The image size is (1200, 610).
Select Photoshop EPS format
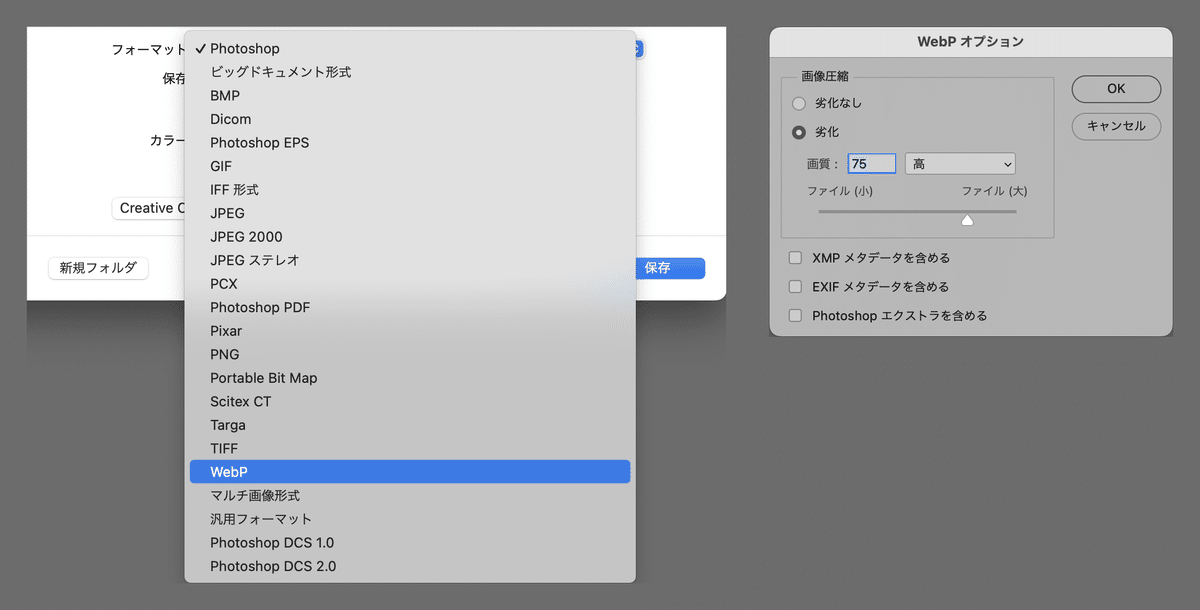(x=410, y=142)
